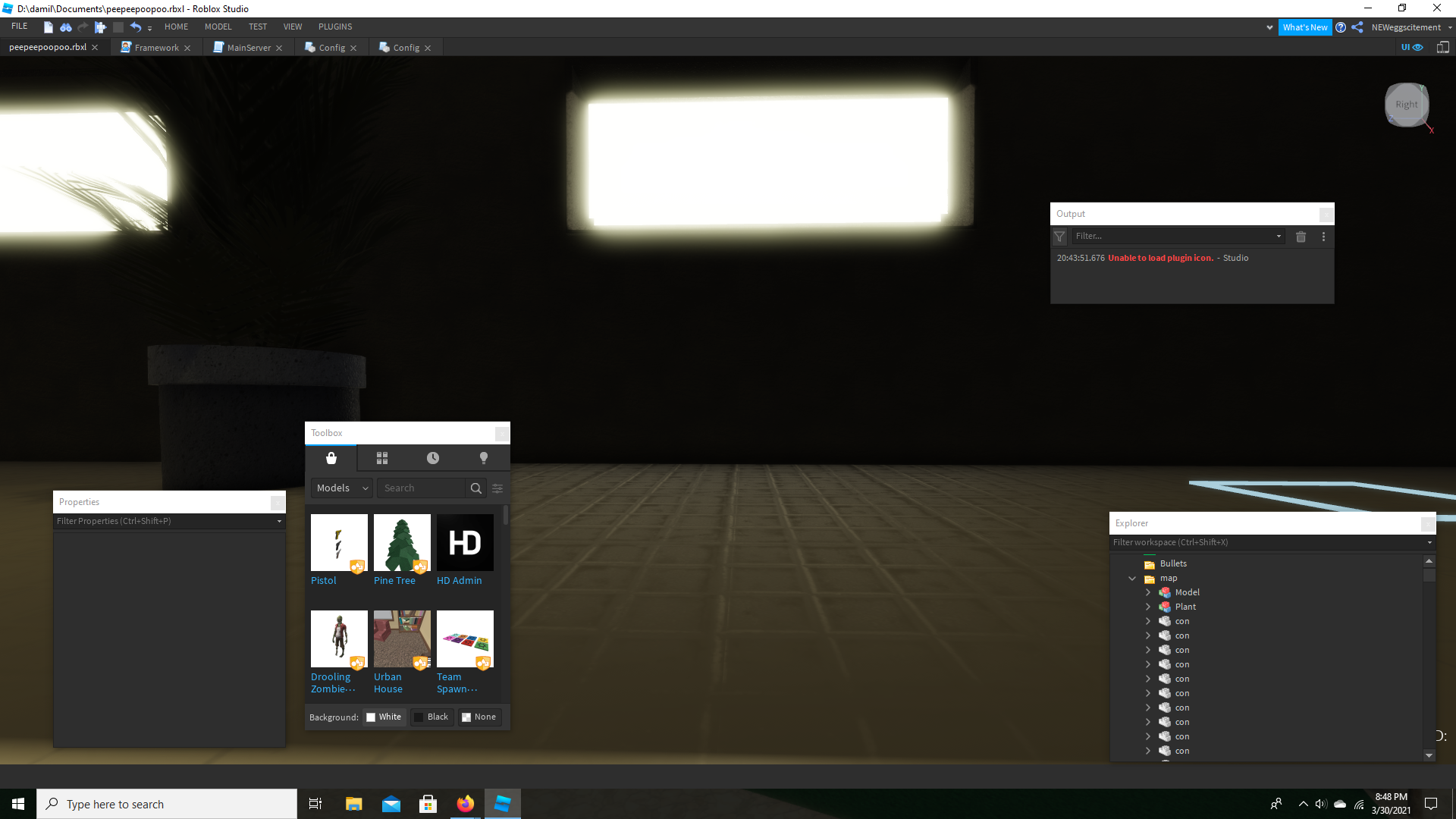The image size is (1456, 819).
Task: Select the Marketplace shopping bag tab in Toolbox
Action: 331,458
